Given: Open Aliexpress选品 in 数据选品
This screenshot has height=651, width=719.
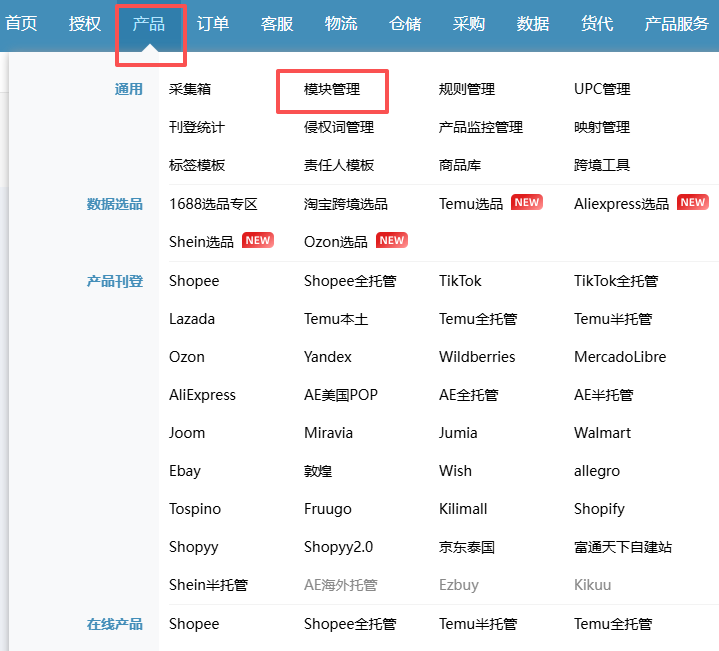Looking at the screenshot, I should [x=621, y=203].
